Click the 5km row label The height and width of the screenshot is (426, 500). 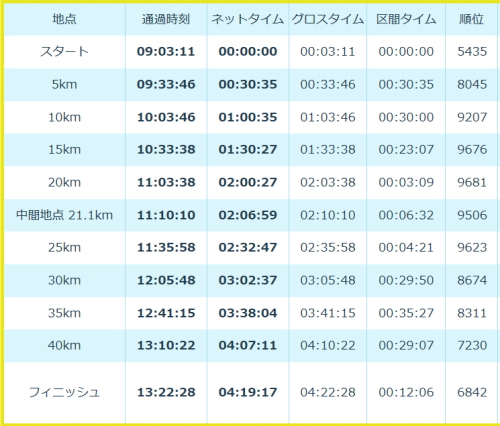point(64,84)
